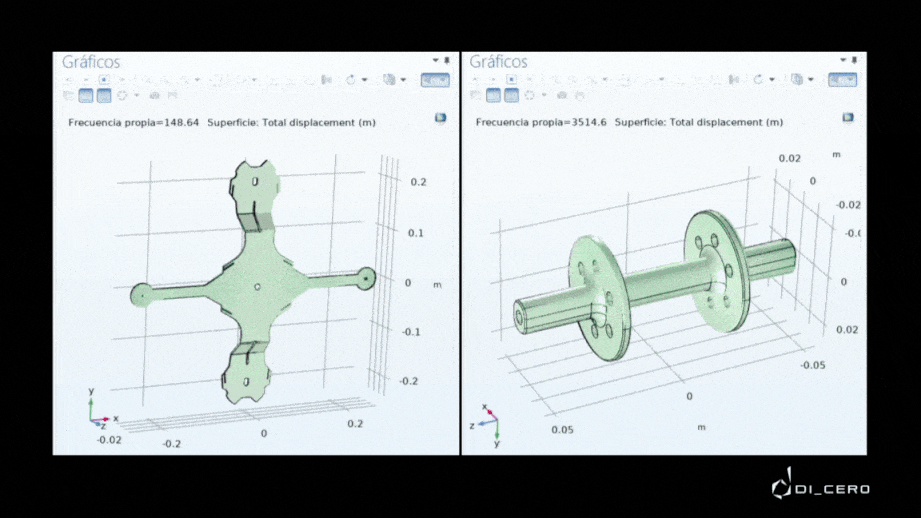Click legend icon beside left plot title
The image size is (921, 518).
[x=440, y=118]
